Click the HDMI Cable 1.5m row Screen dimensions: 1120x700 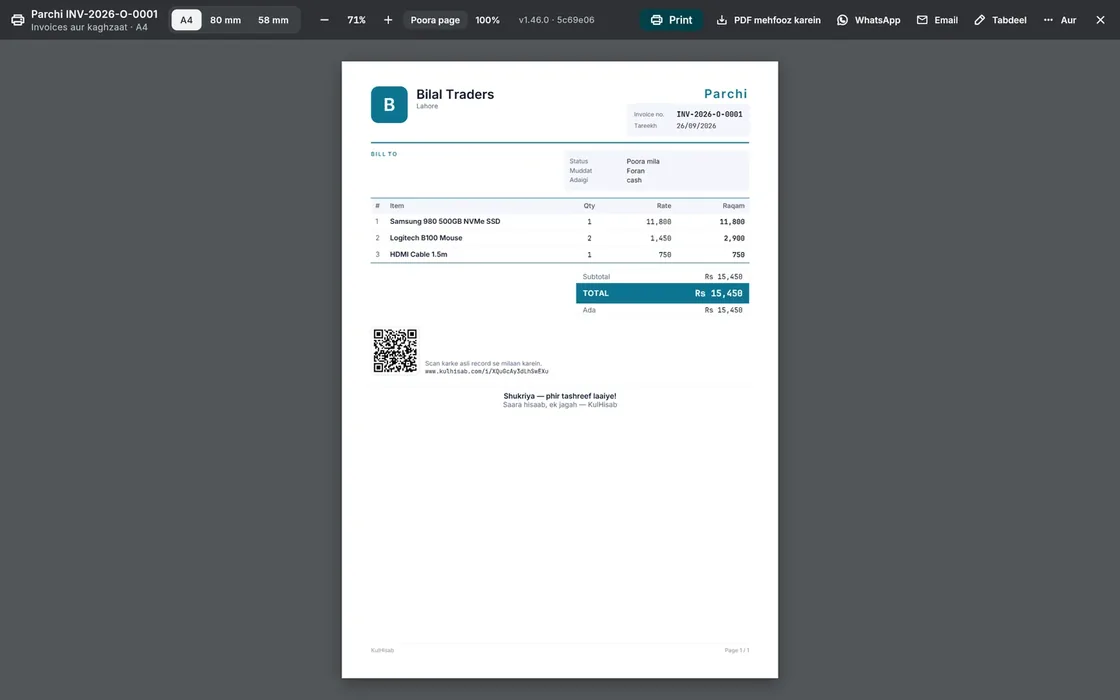pyautogui.click(x=560, y=254)
